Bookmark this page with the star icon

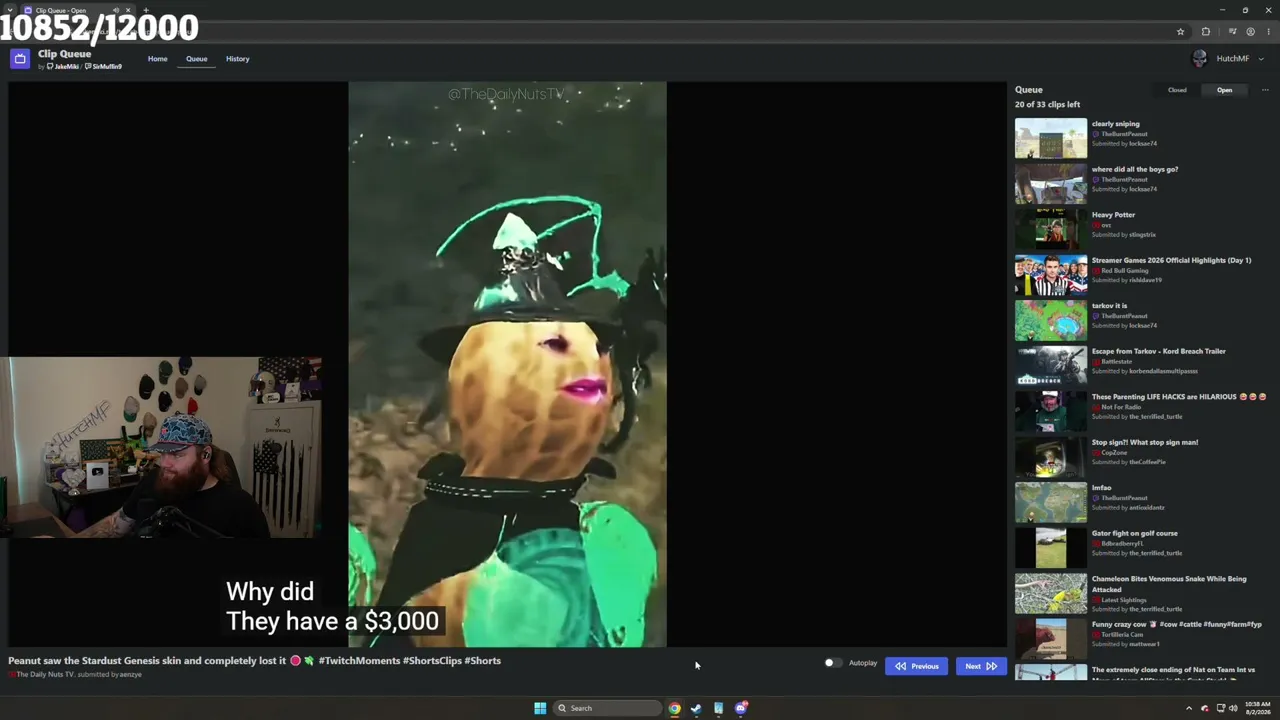(x=1180, y=32)
